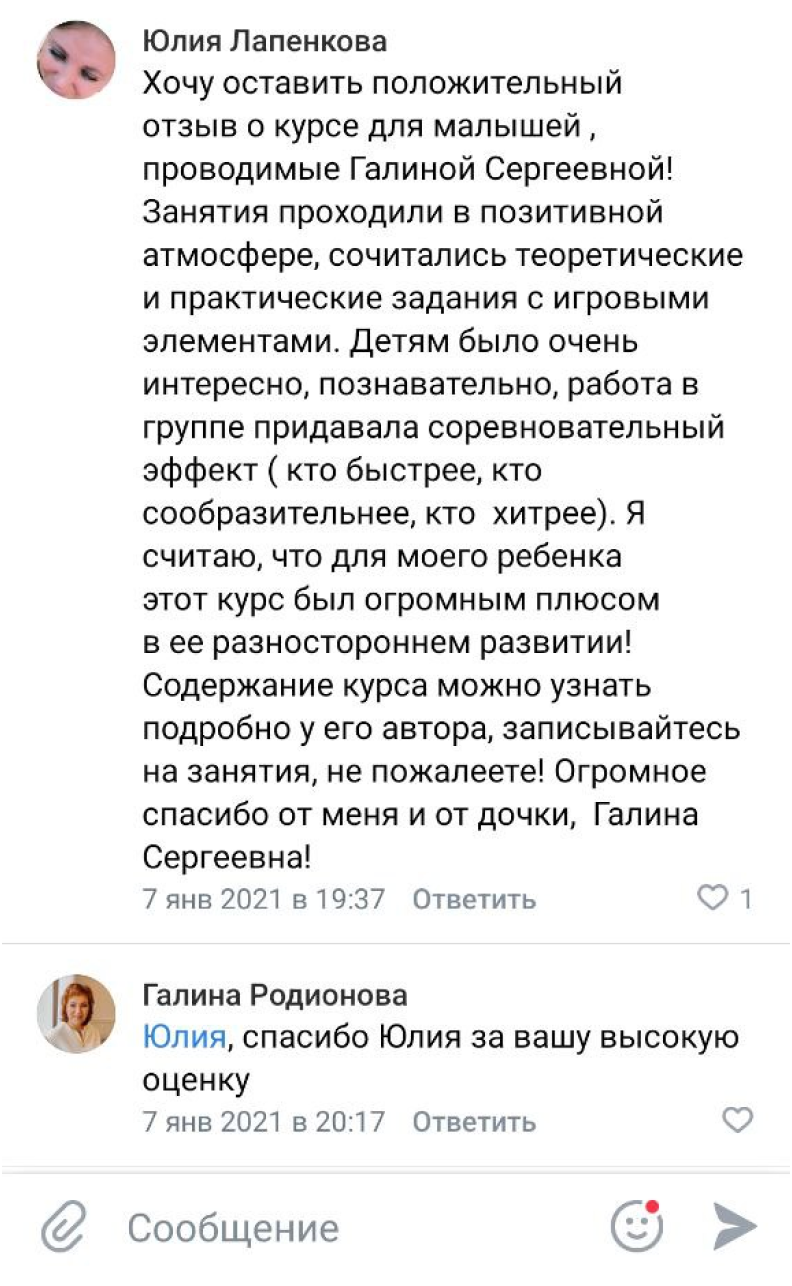View the like count 1 beside the heart
The image size is (792, 1286).
pos(745,899)
